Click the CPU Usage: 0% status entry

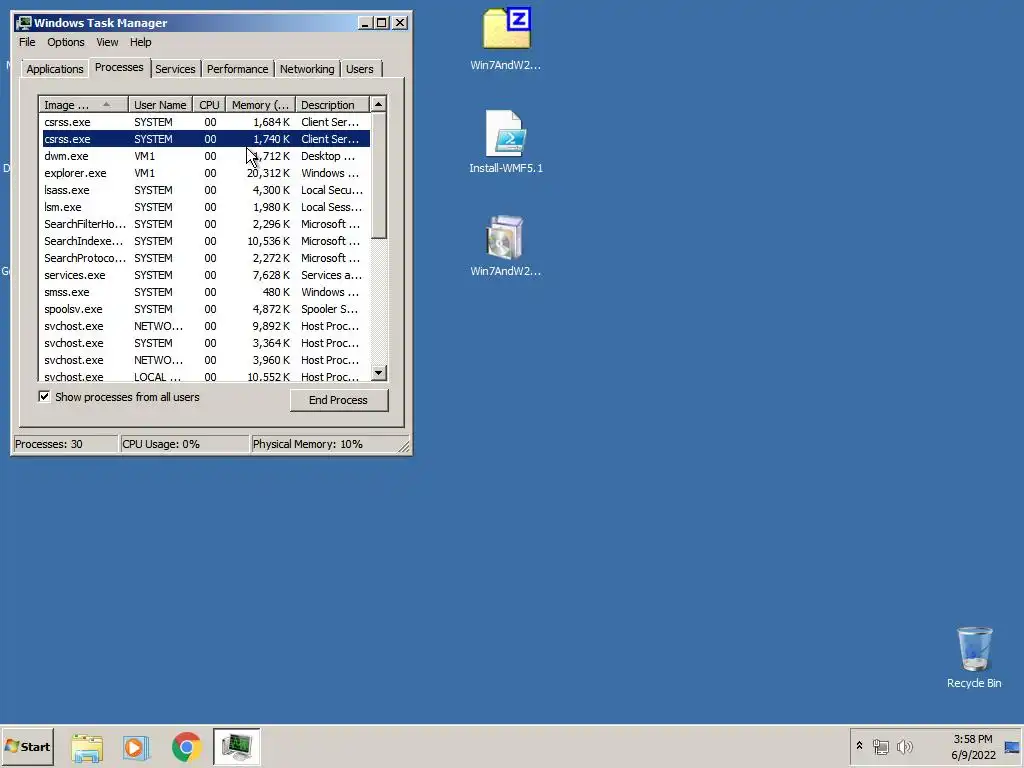[x=185, y=444]
